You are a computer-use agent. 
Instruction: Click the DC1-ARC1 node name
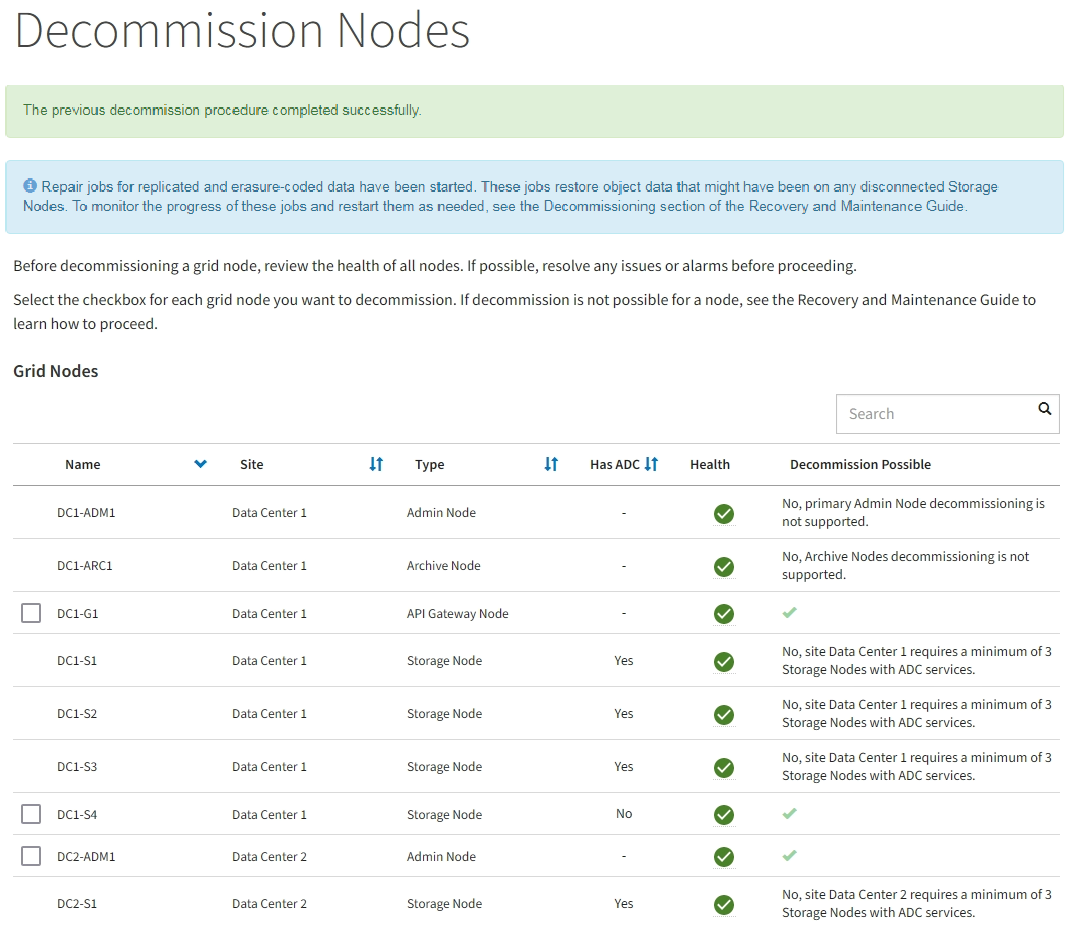click(x=85, y=566)
